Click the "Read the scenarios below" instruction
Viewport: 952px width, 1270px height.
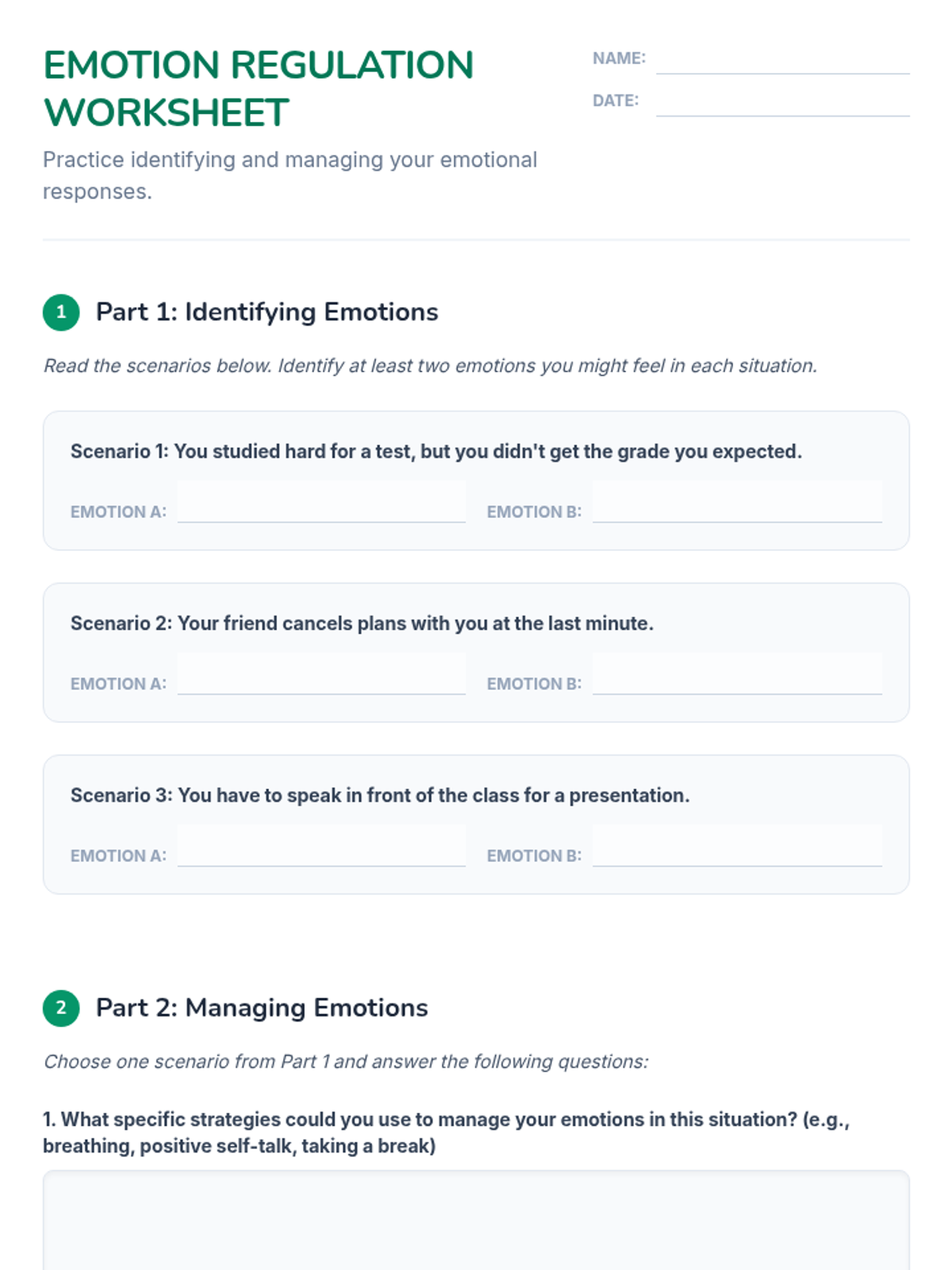coord(430,366)
